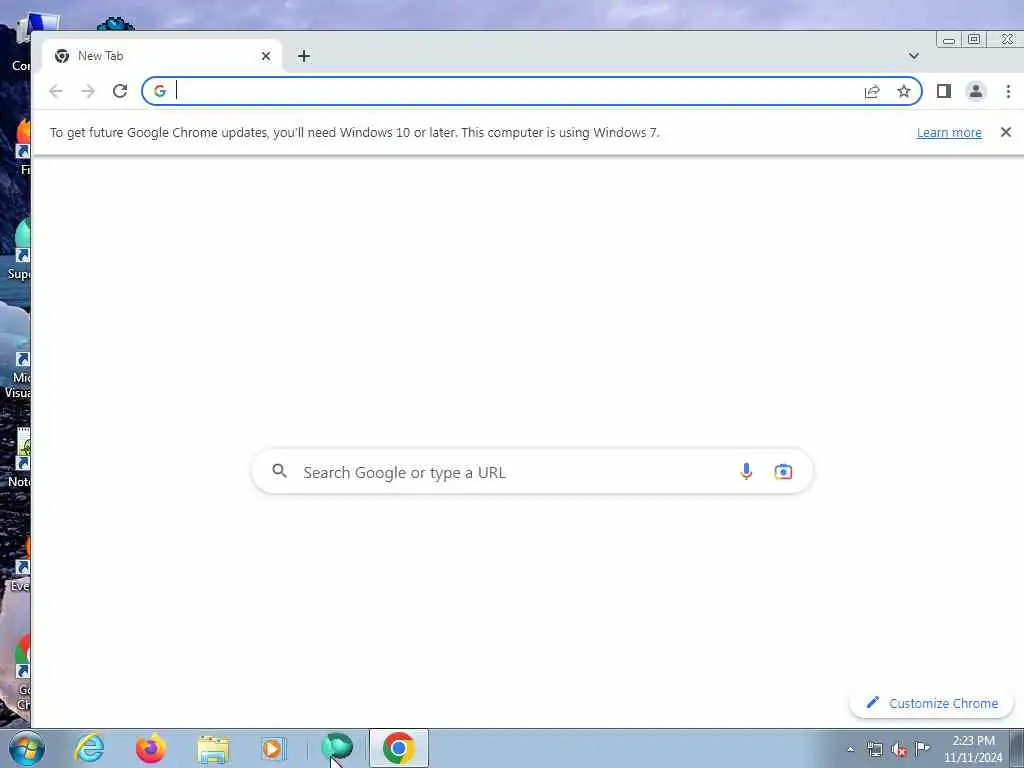Screen dimensions: 1024x768
Task: Open the Chrome three-dot menu
Action: [1008, 91]
